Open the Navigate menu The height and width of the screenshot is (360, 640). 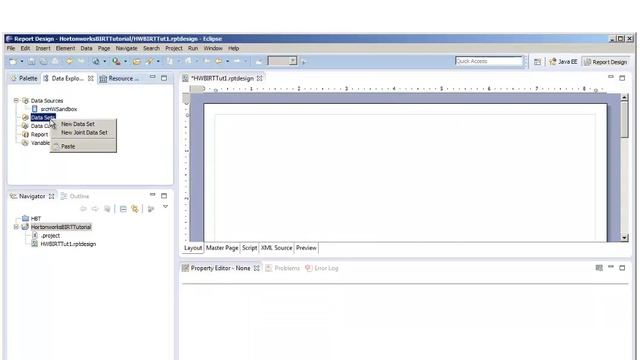tap(127, 48)
